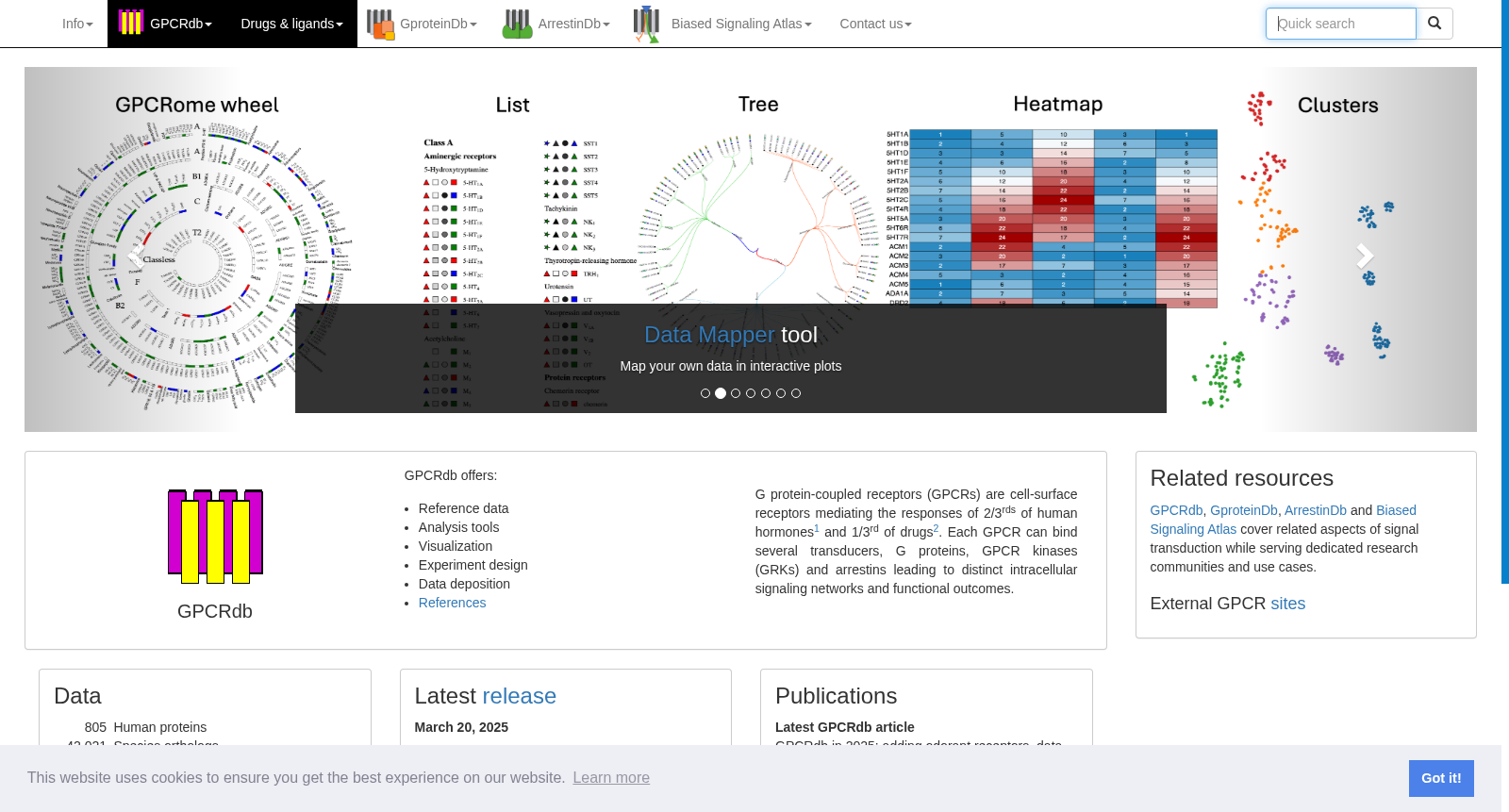This screenshot has height=812, width=1509.
Task: Advance carousel with the next arrow
Action: click(1364, 256)
